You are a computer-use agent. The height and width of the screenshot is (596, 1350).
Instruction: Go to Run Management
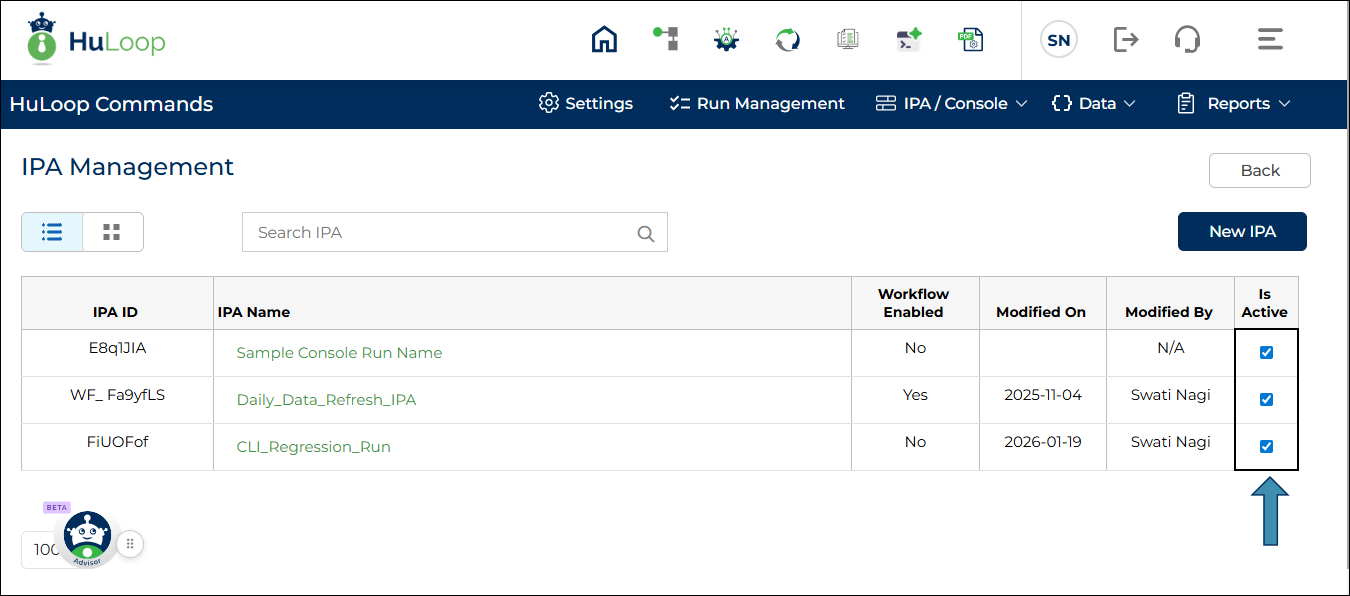(757, 104)
